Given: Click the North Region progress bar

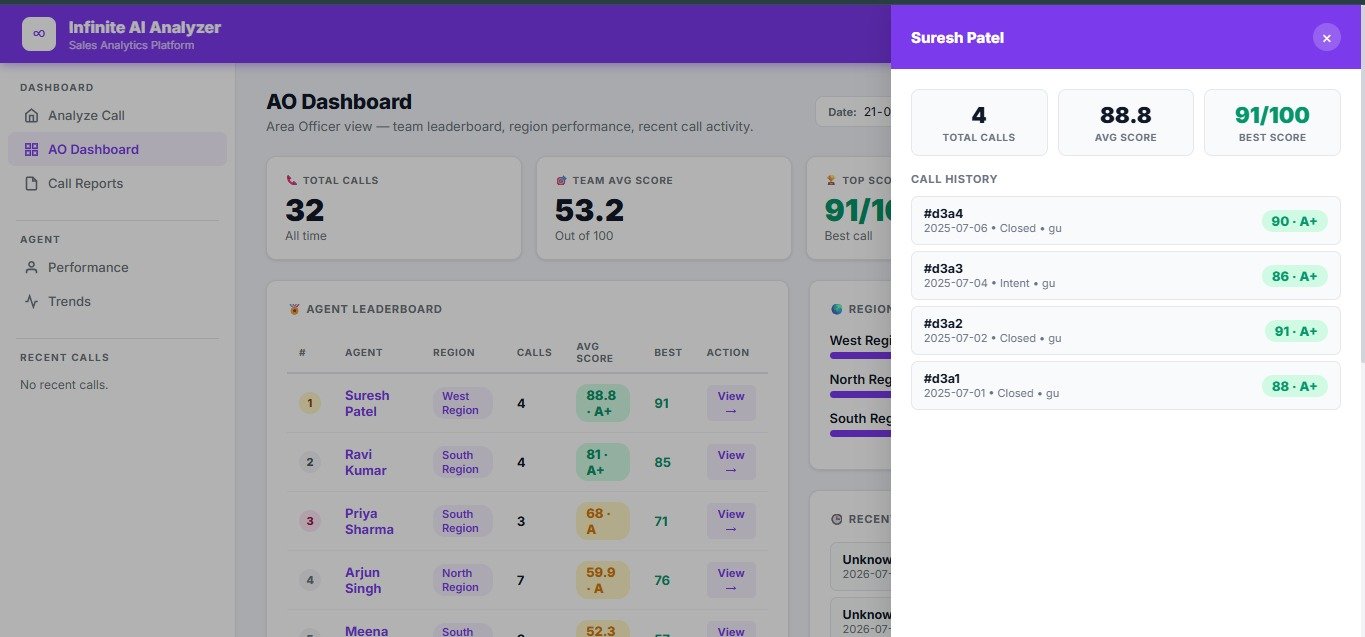Looking at the screenshot, I should pos(860,394).
